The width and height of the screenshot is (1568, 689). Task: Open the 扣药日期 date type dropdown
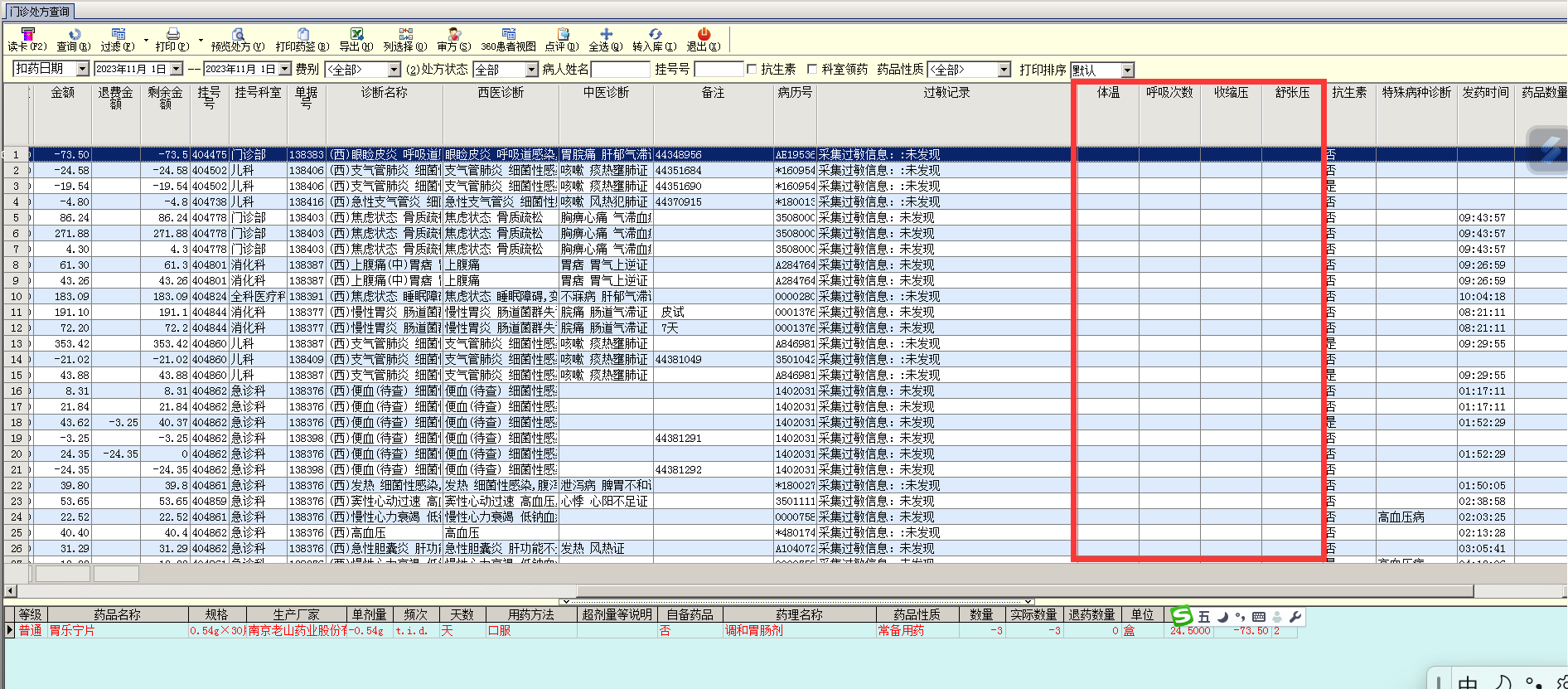pyautogui.click(x=83, y=70)
